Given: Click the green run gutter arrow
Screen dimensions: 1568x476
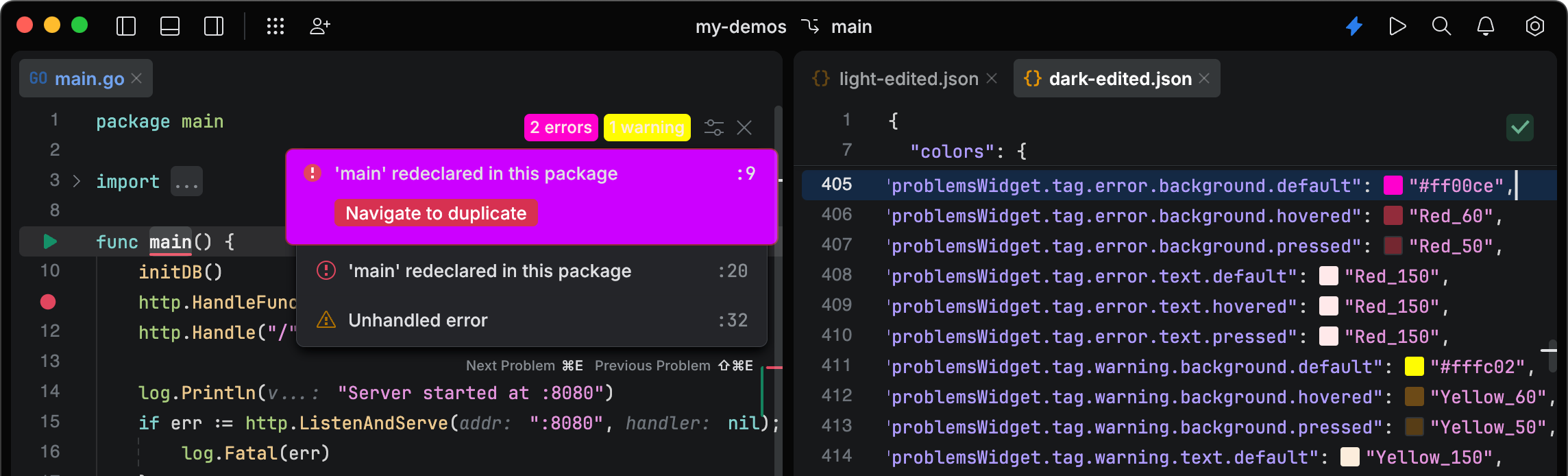Looking at the screenshot, I should 49,241.
